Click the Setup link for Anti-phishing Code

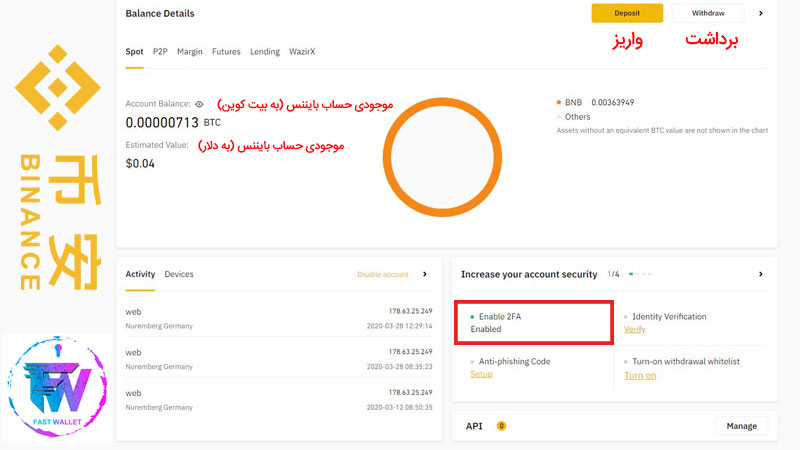[x=481, y=374]
